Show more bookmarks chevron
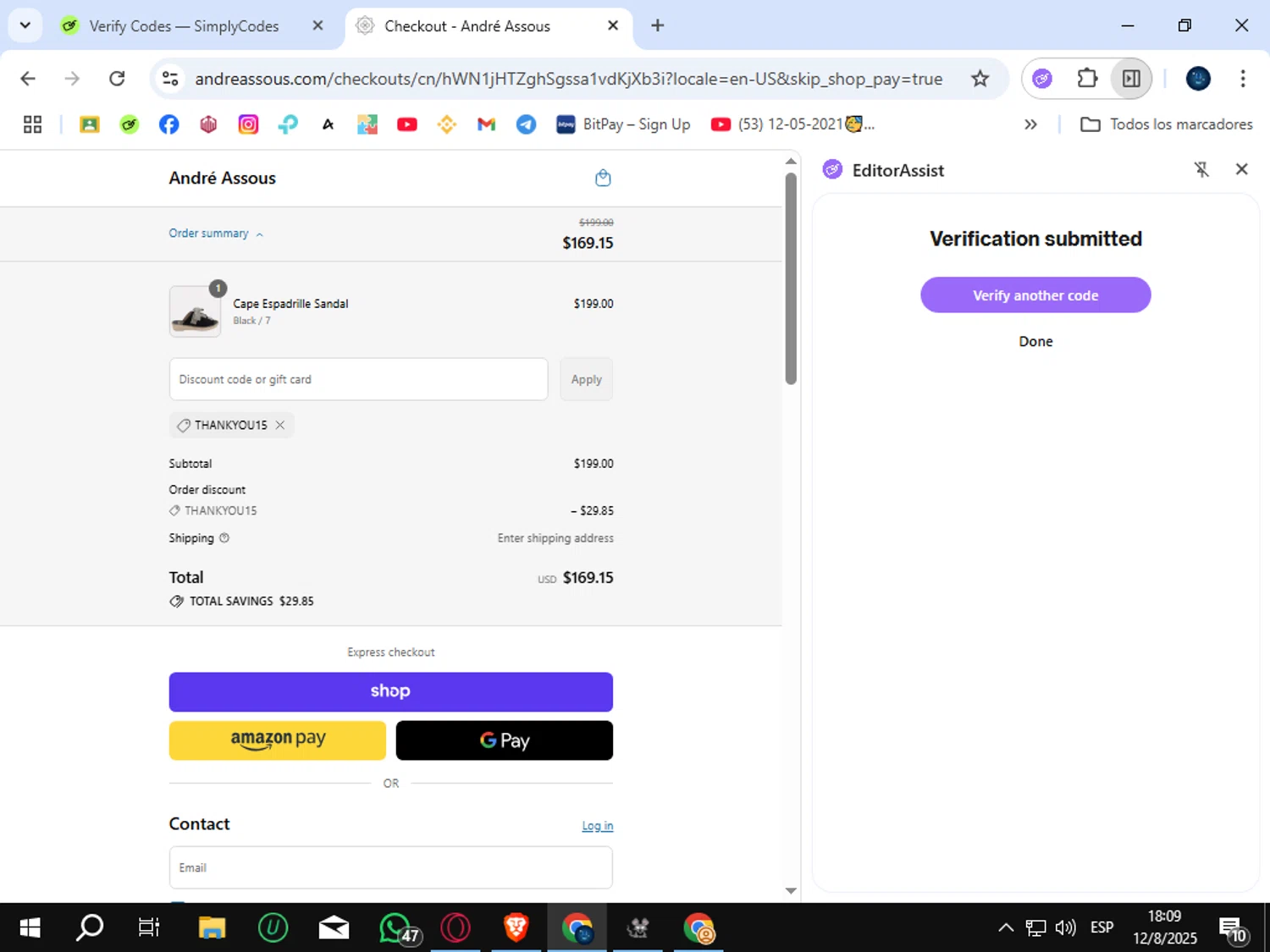 click(1030, 124)
